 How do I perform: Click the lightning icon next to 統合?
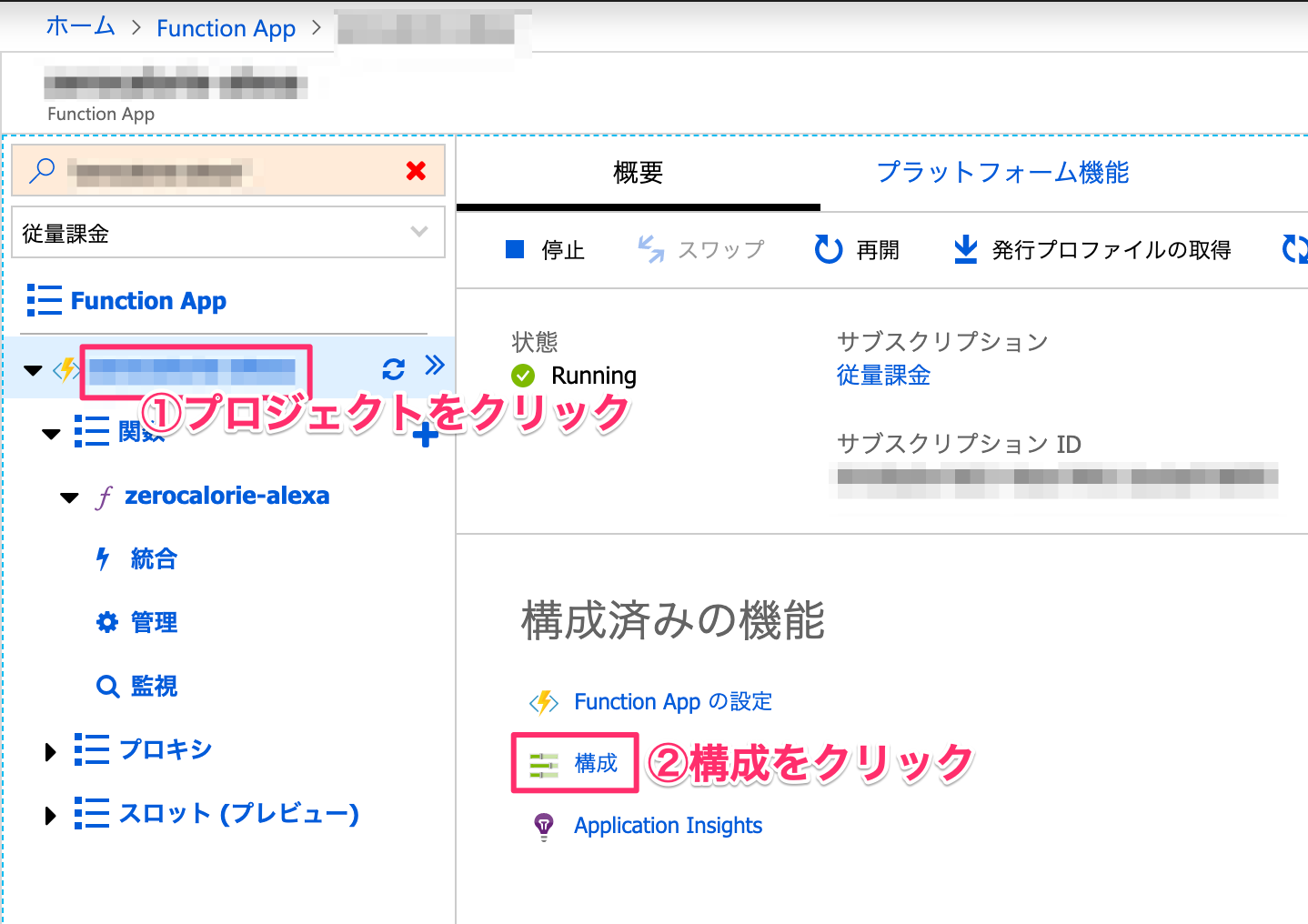tap(103, 558)
